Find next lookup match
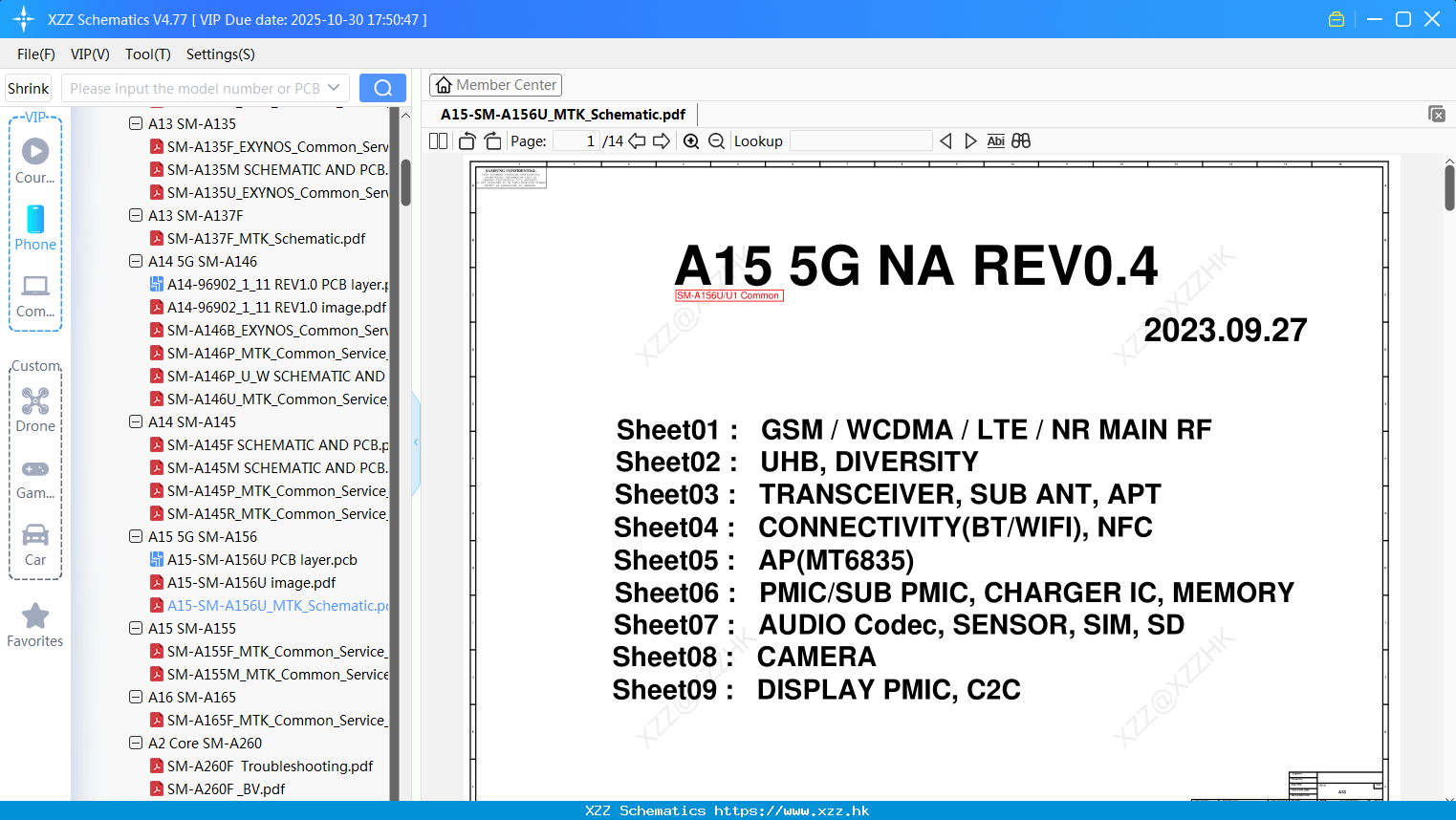The width and height of the screenshot is (1456, 820). coord(970,141)
